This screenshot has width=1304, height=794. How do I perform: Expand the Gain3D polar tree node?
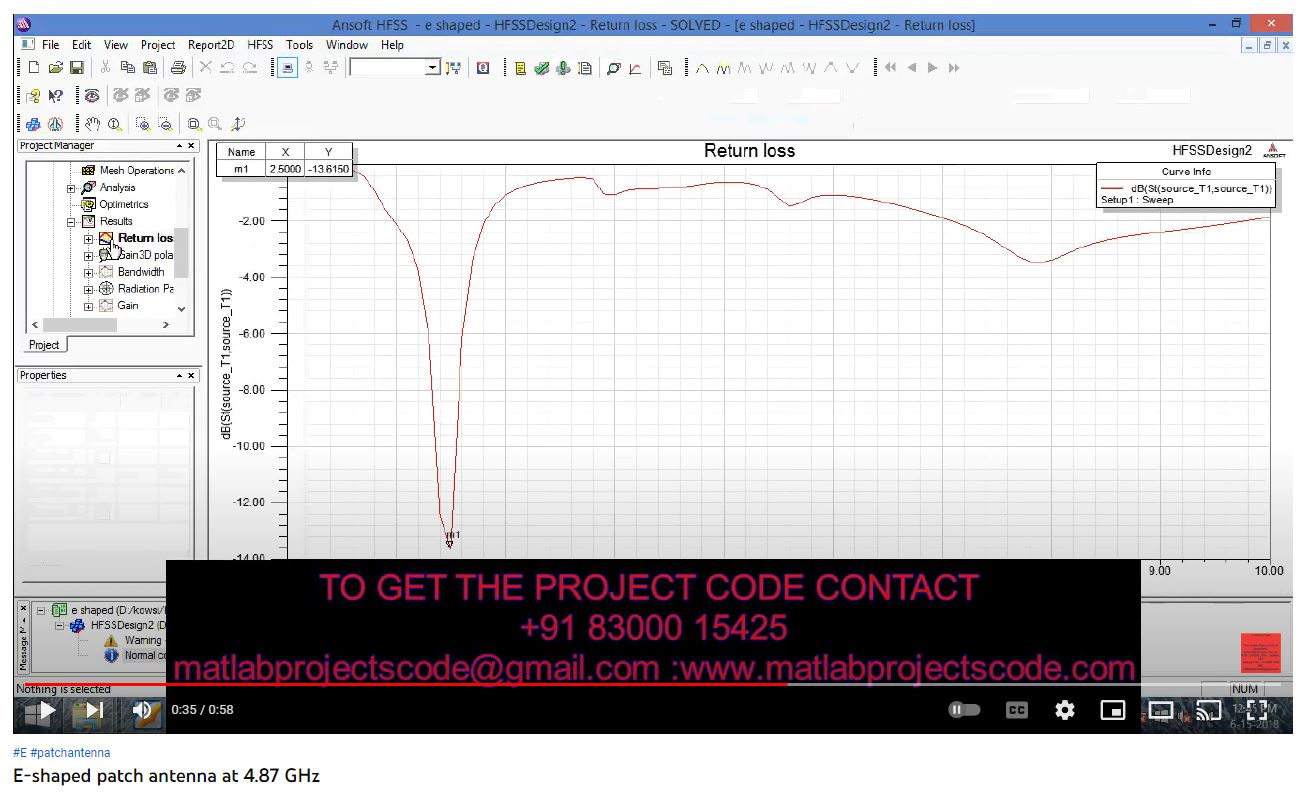[x=89, y=256]
